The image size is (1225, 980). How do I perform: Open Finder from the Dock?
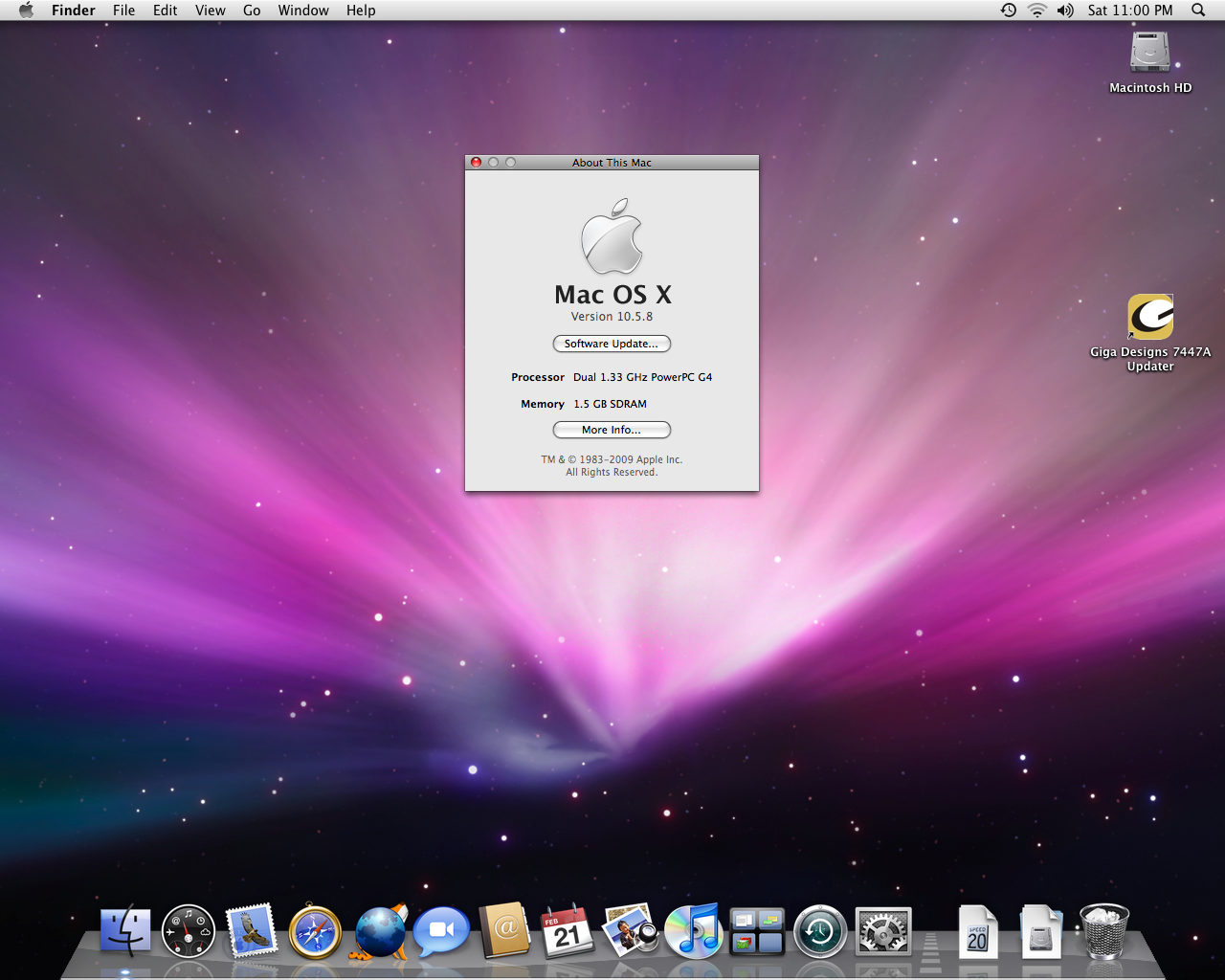pos(125,931)
